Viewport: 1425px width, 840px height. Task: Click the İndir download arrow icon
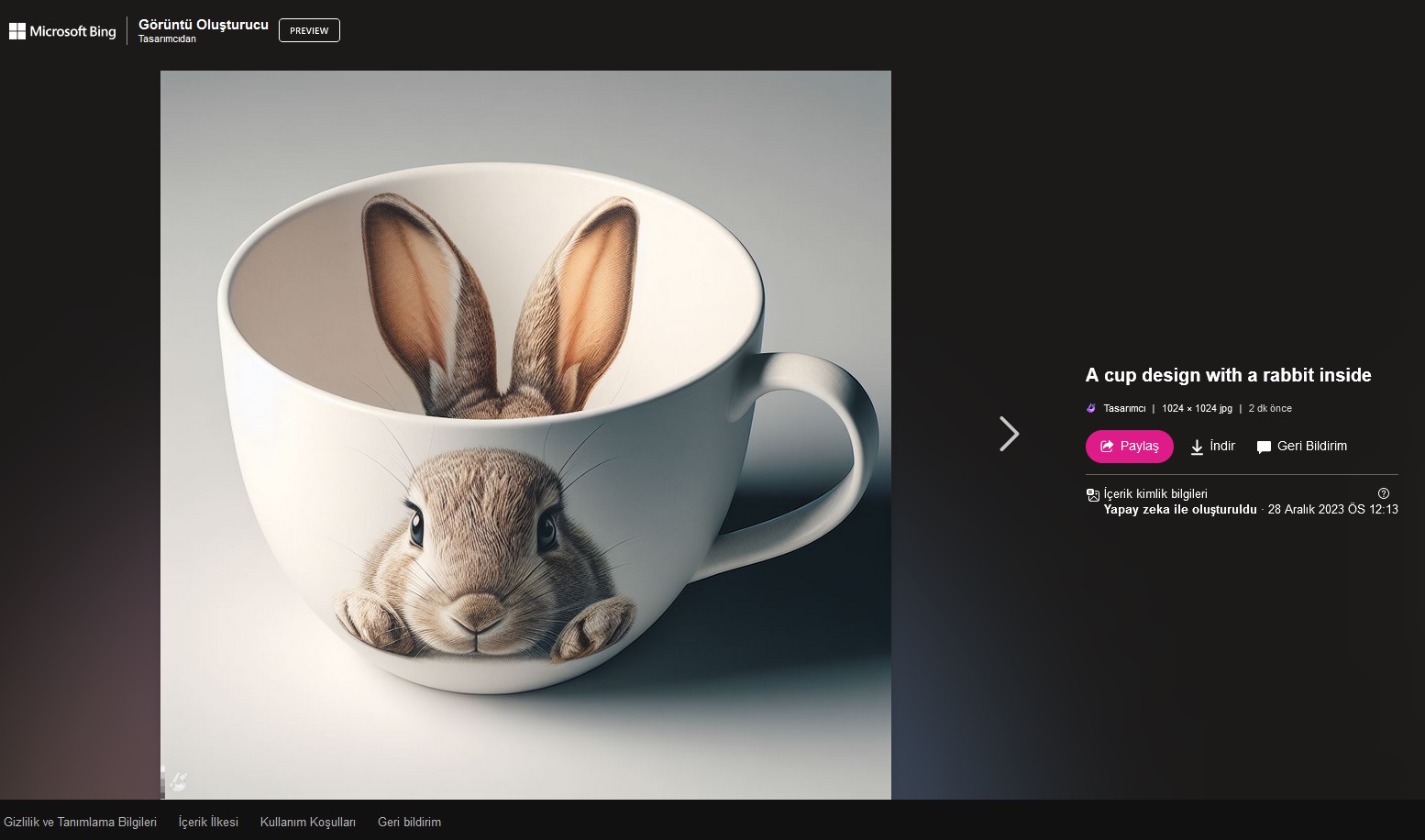point(1197,448)
